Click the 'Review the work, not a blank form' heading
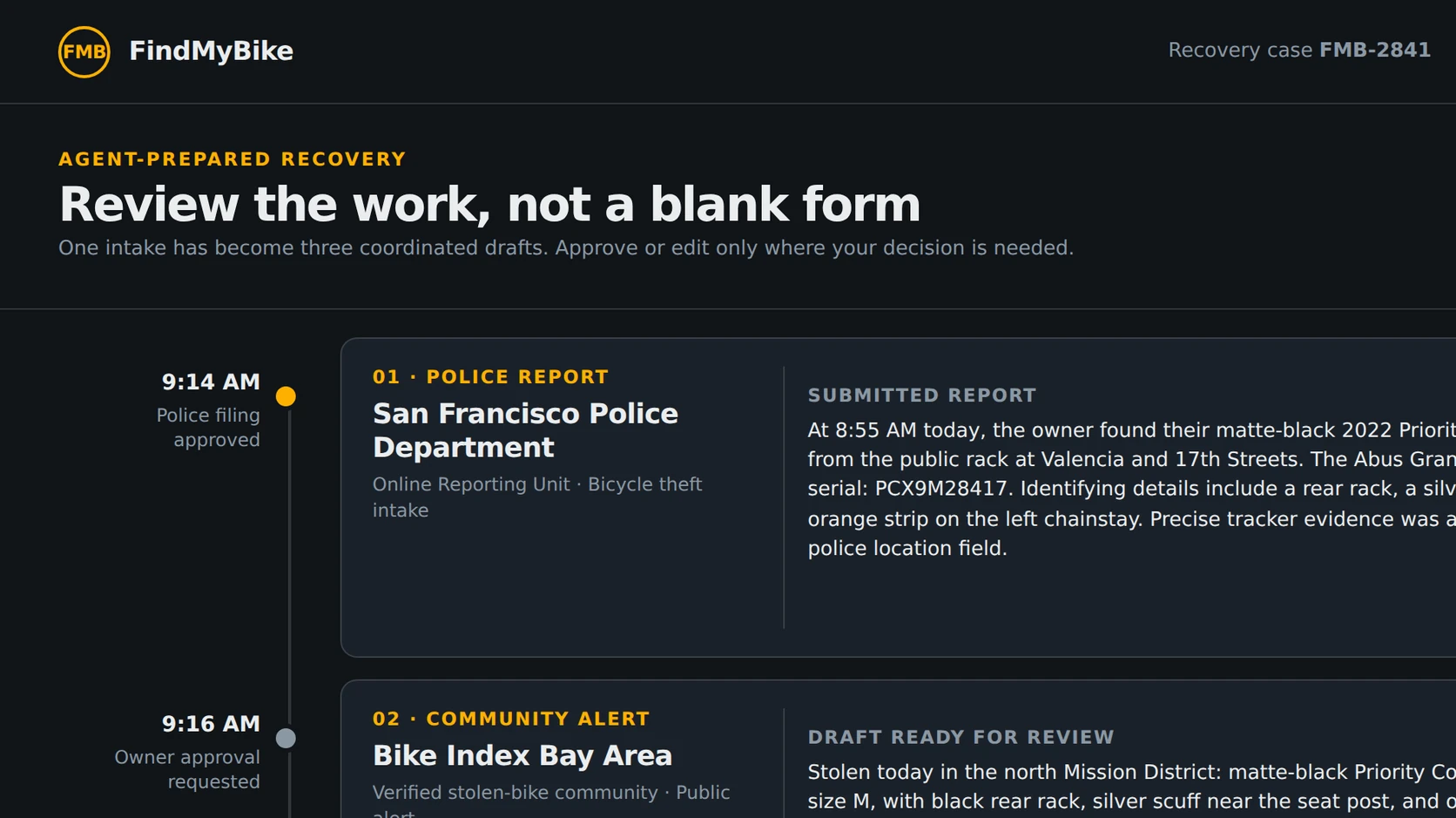 489,205
